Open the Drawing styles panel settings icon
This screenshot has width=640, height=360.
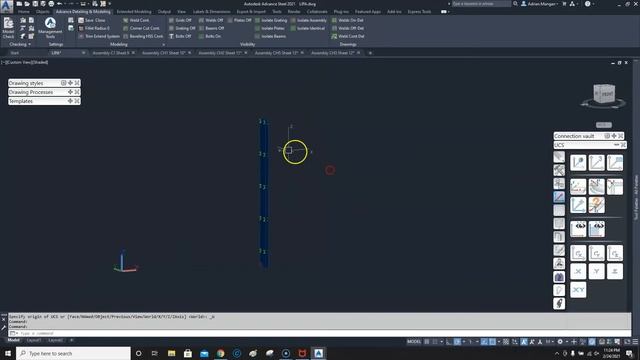pos(64,83)
